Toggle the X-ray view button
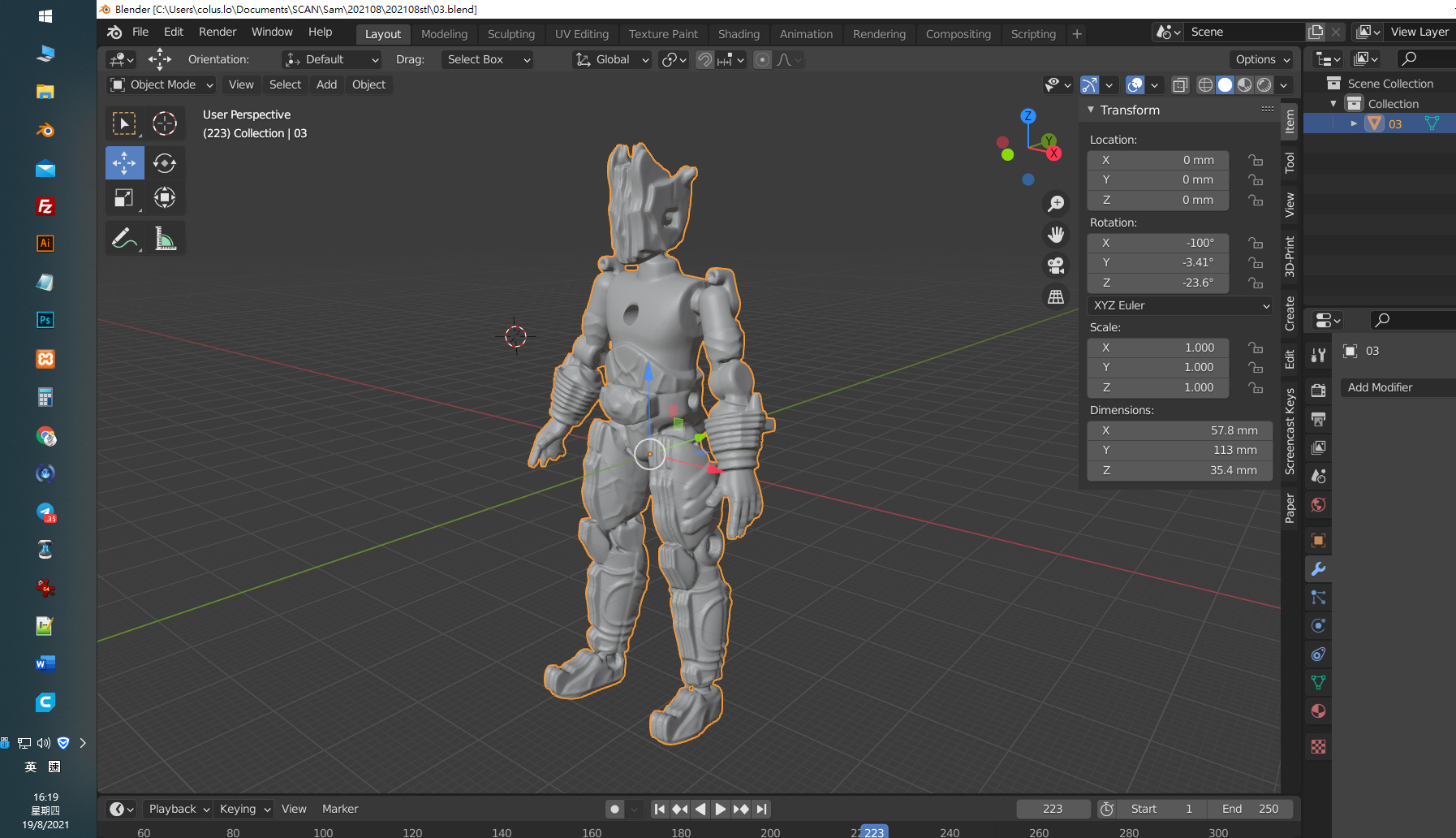This screenshot has width=1456, height=838. pos(1180,85)
